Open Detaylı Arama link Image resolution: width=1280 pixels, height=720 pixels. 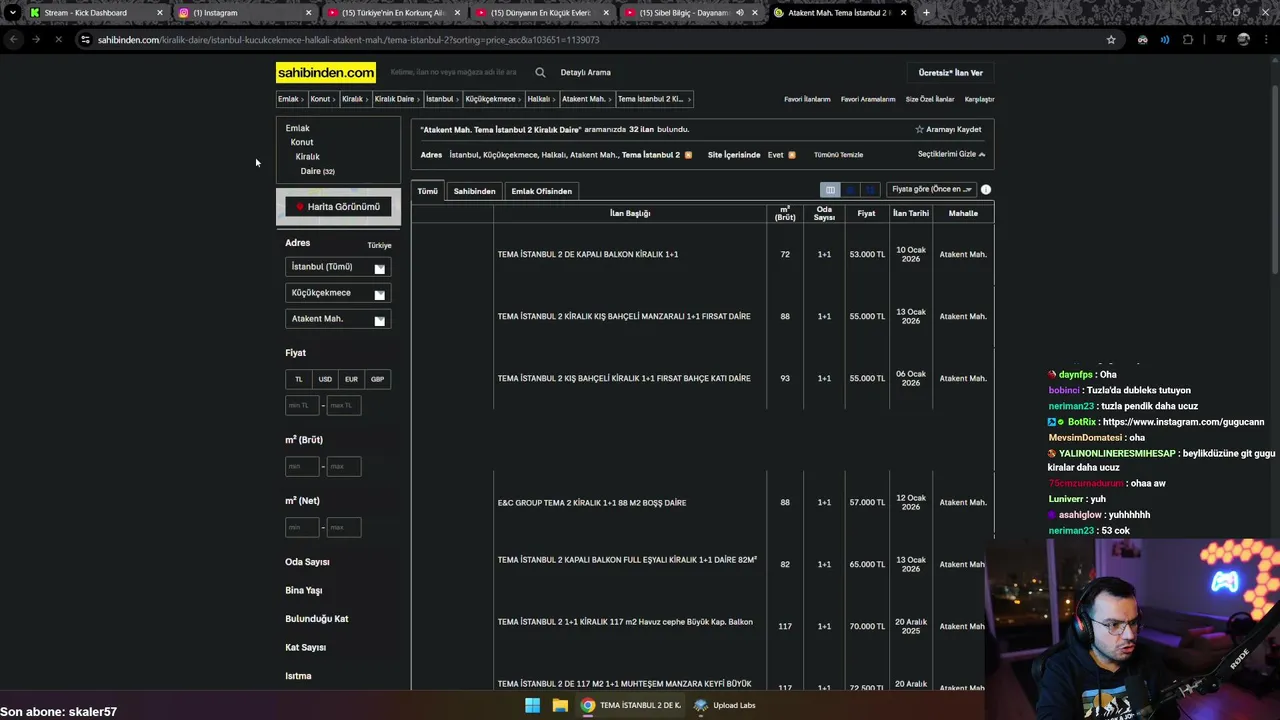585,72
